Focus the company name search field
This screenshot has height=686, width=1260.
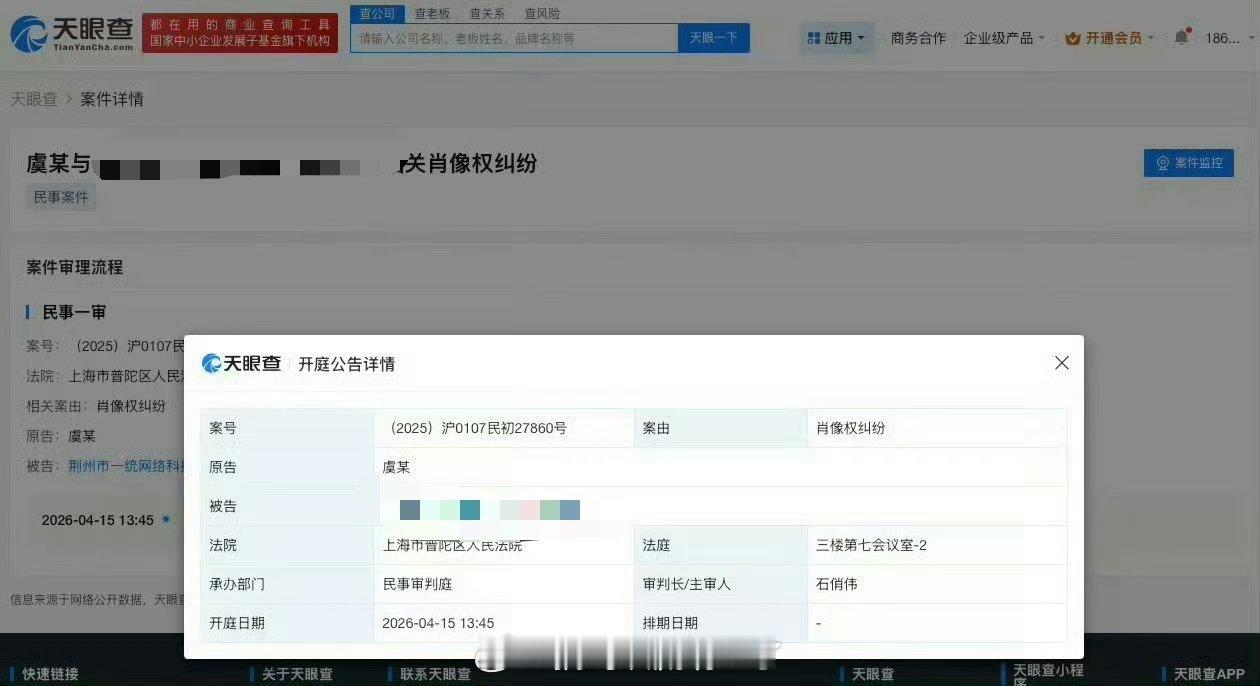(514, 38)
